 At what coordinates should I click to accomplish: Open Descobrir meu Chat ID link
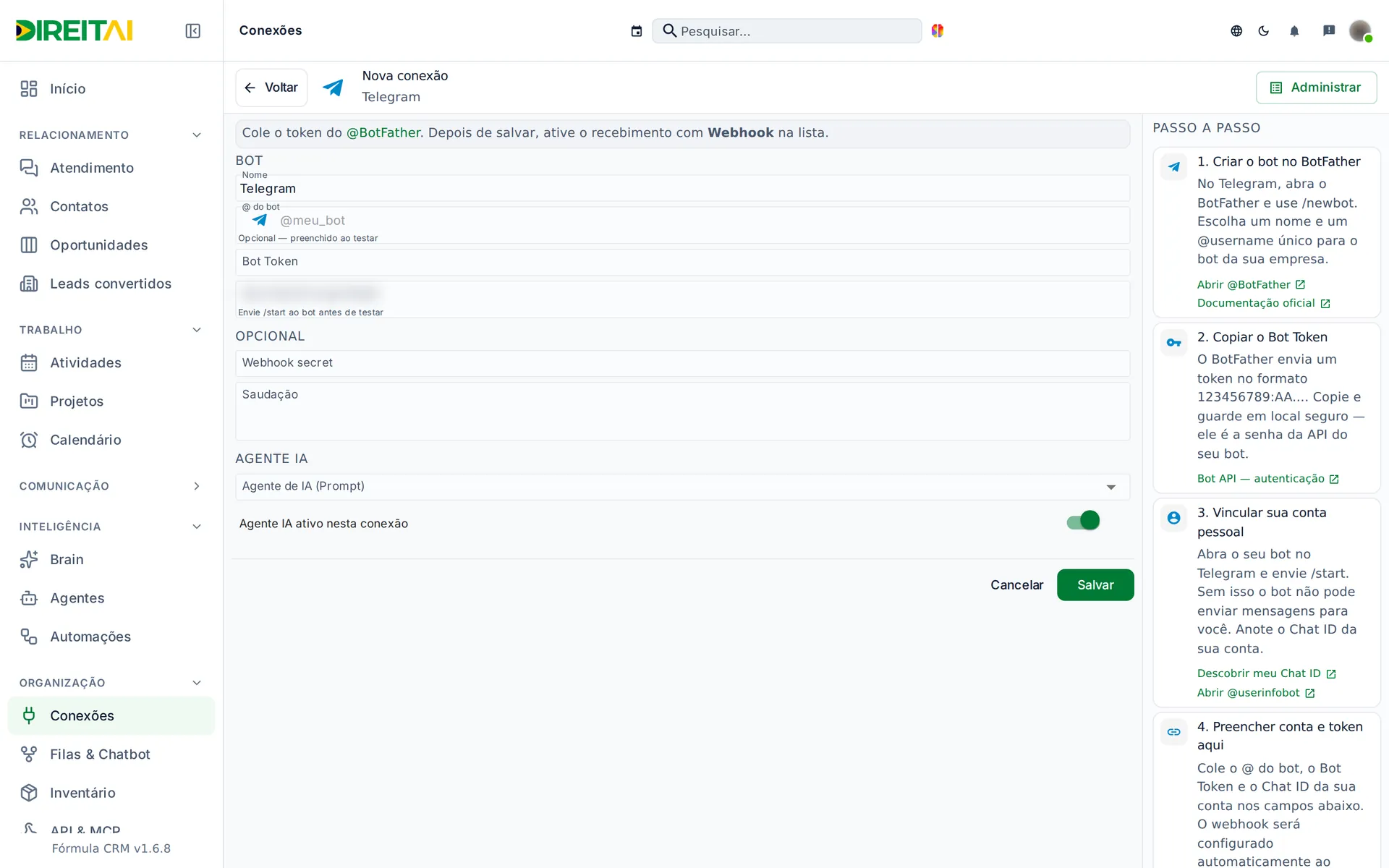click(1266, 673)
